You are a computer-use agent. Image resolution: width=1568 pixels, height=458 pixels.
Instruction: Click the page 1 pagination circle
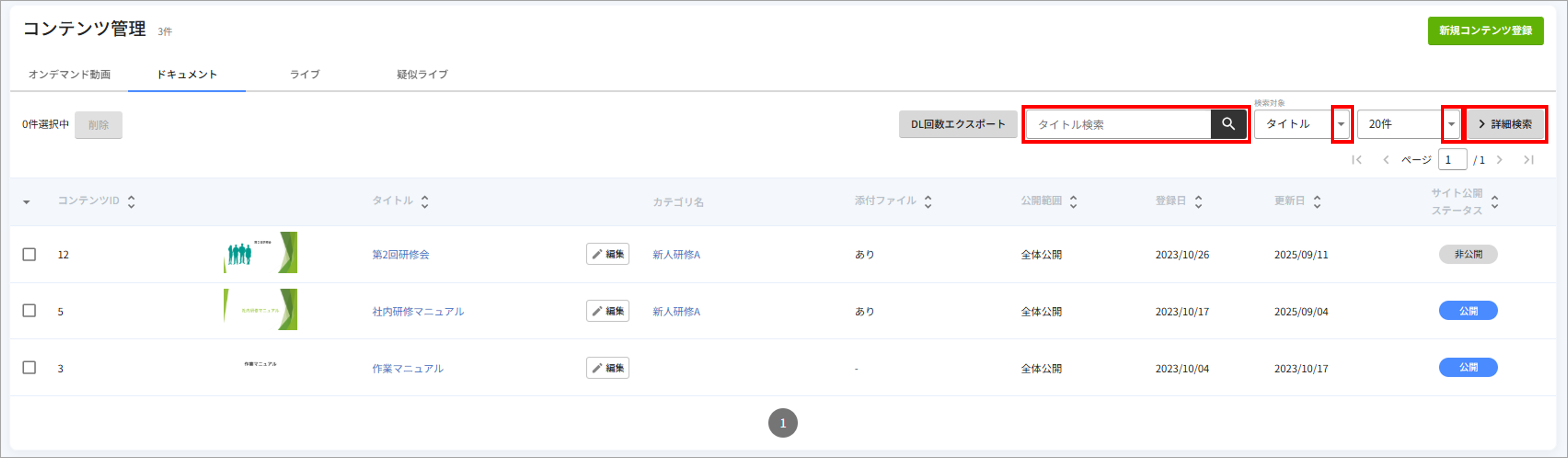[783, 423]
